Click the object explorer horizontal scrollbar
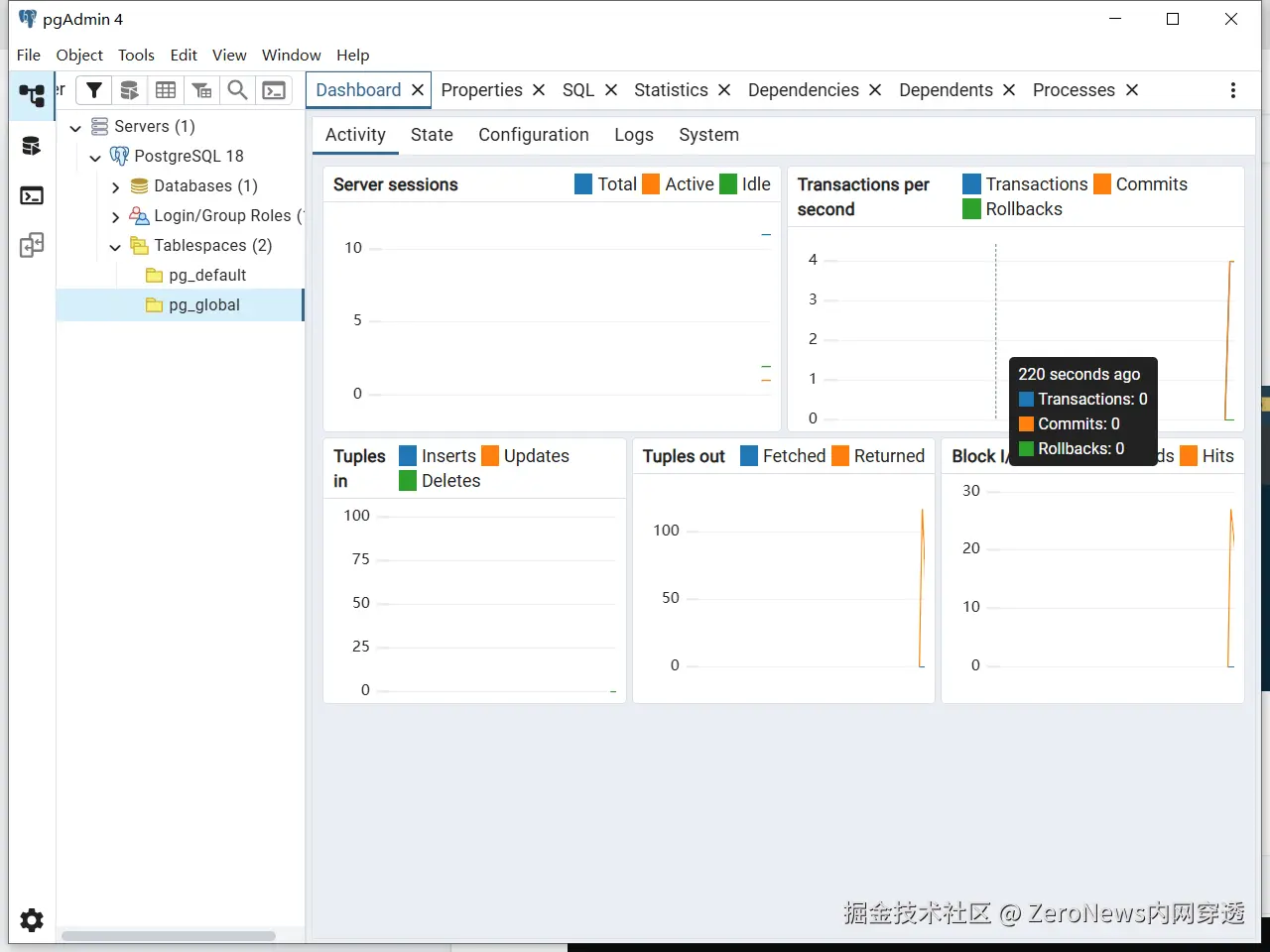The height and width of the screenshot is (952, 1270). [x=169, y=936]
